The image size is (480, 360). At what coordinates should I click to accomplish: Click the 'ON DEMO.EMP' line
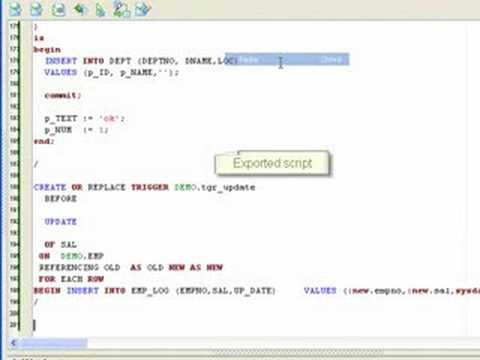point(71,256)
